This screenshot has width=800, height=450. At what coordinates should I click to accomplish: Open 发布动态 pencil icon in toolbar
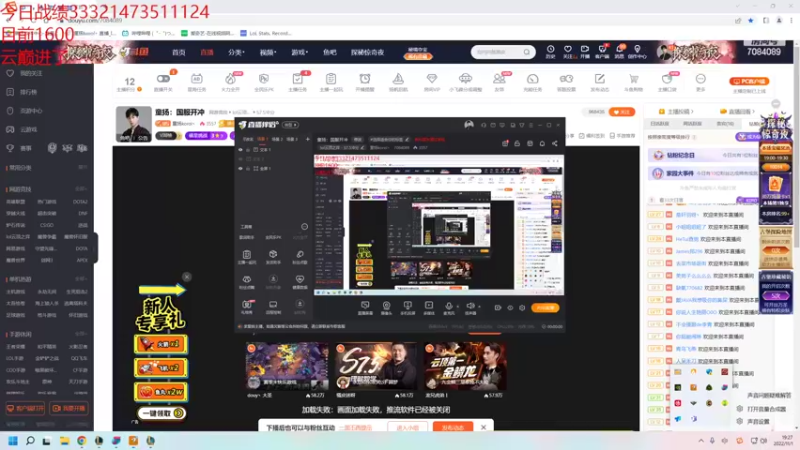pos(599,79)
